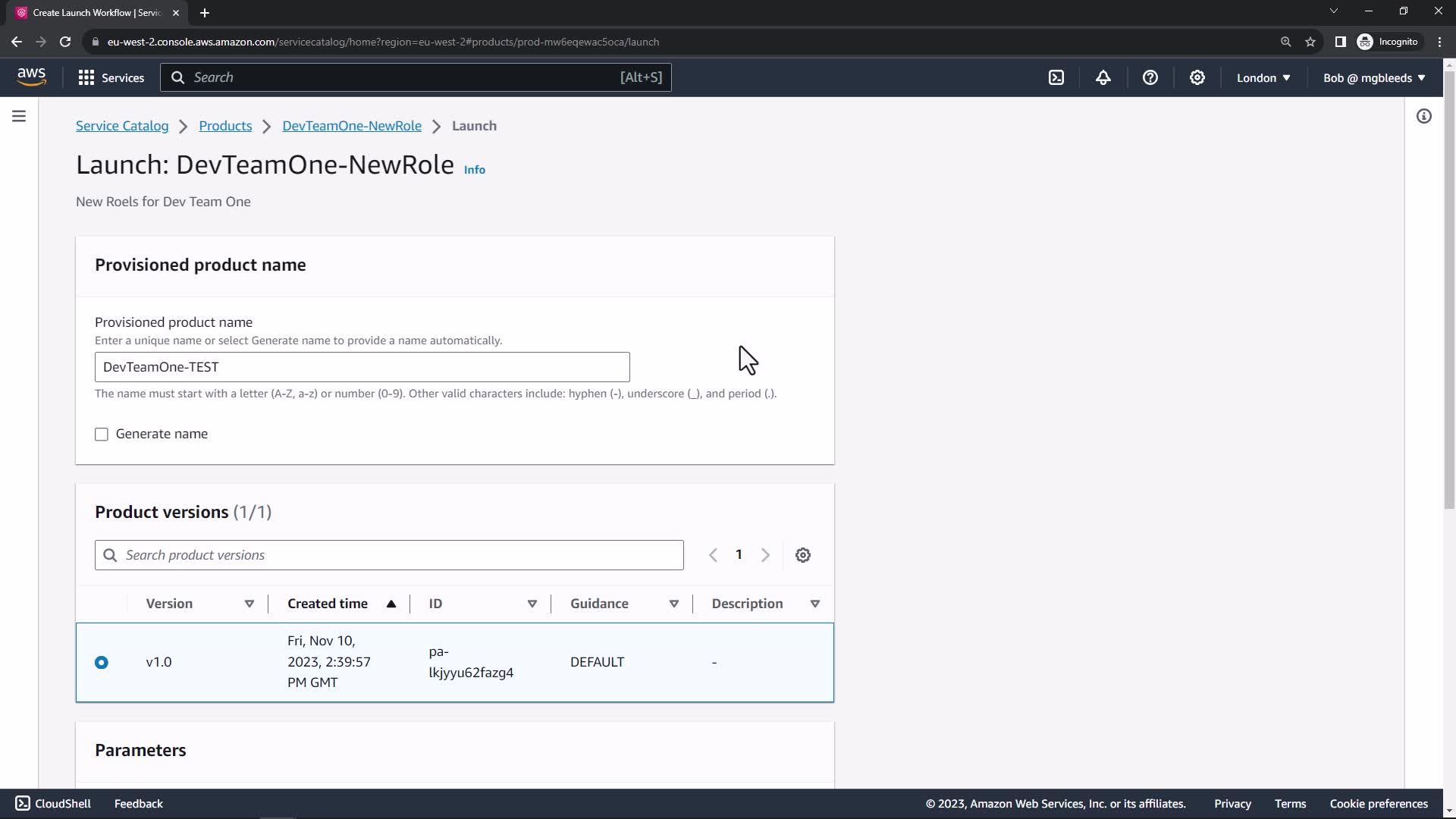Open the DevTeamOne-NewRole breadcrumb link
Image resolution: width=1456 pixels, height=819 pixels.
(x=352, y=126)
